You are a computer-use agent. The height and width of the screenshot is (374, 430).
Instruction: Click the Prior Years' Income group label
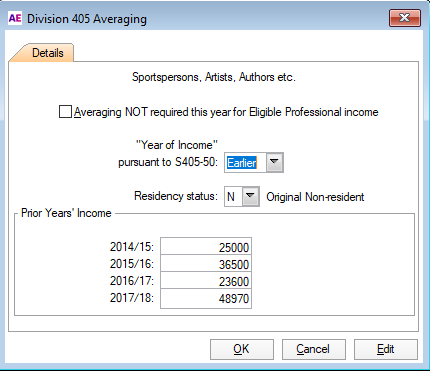[x=66, y=213]
